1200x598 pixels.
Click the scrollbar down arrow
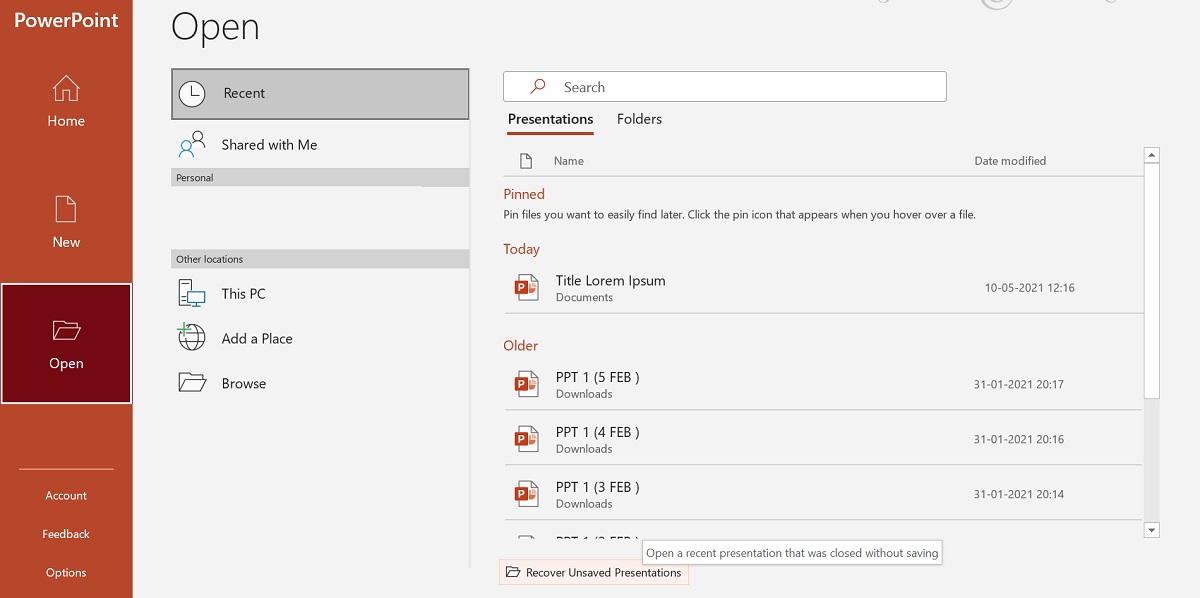(1151, 530)
